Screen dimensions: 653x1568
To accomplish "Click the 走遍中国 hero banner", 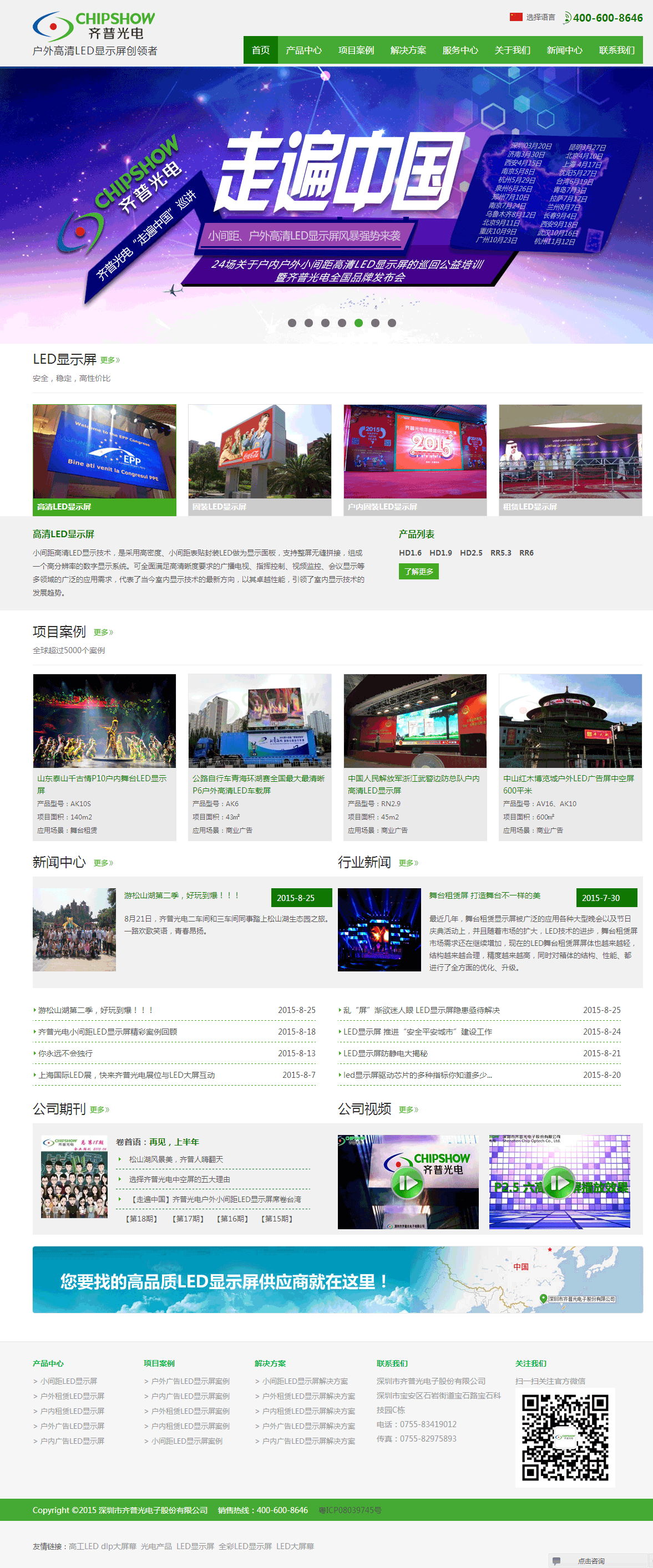I will (326, 205).
